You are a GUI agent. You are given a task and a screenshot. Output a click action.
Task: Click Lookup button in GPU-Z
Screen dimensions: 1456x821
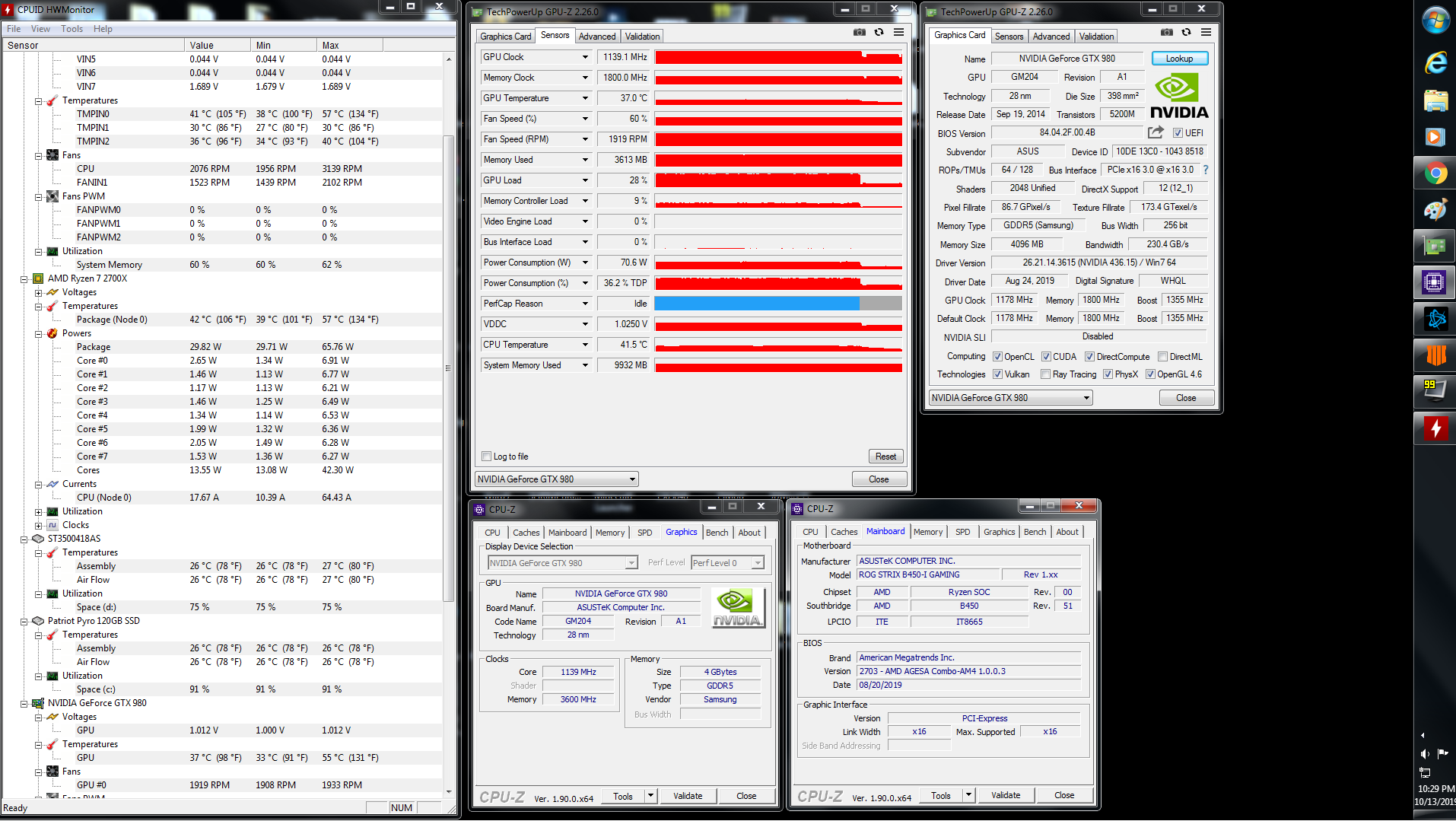pyautogui.click(x=1179, y=59)
